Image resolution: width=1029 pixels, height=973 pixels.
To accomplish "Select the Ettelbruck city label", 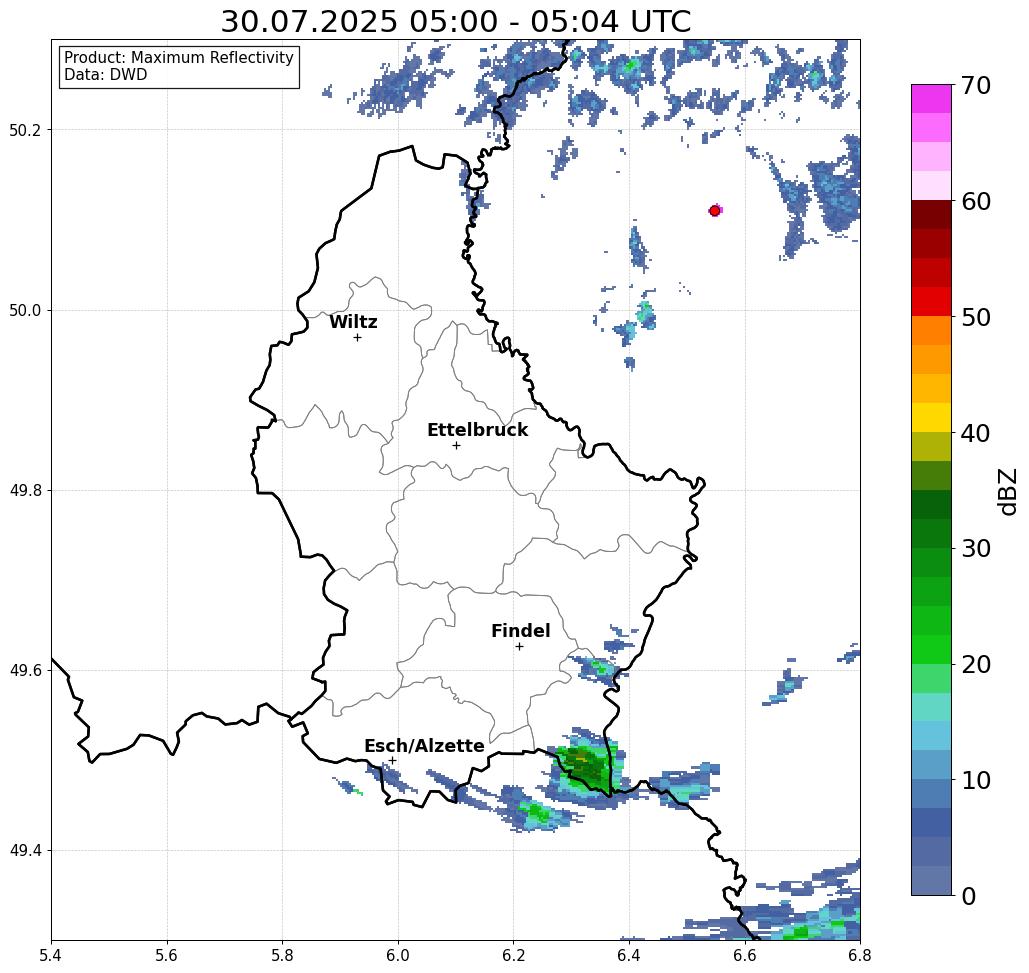I will (x=478, y=430).
